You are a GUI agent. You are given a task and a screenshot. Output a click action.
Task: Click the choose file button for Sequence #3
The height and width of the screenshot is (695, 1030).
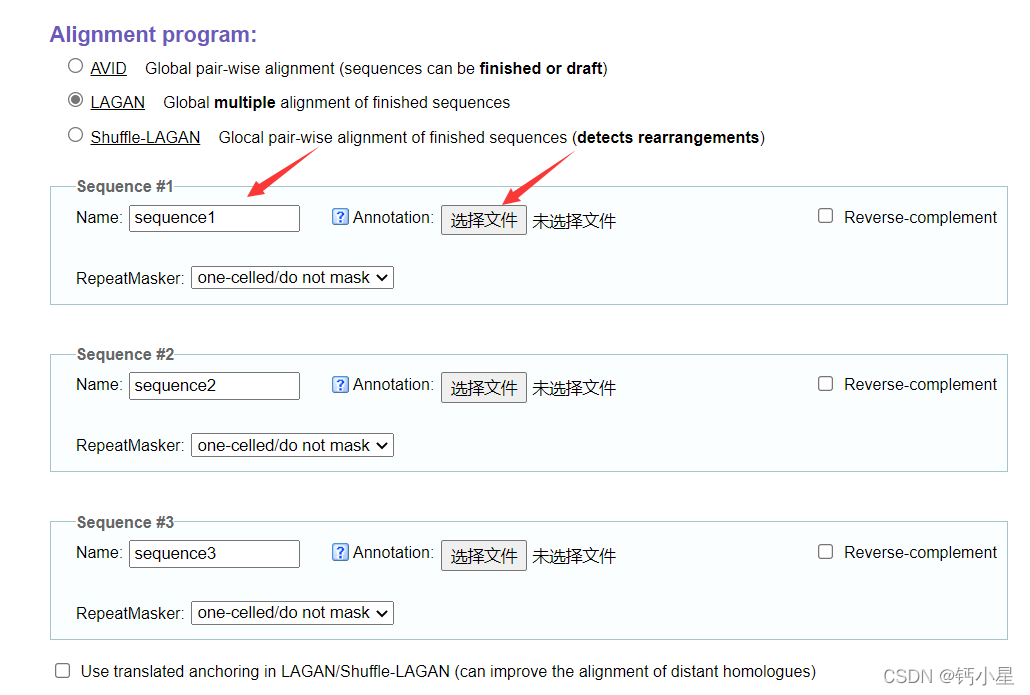point(483,555)
